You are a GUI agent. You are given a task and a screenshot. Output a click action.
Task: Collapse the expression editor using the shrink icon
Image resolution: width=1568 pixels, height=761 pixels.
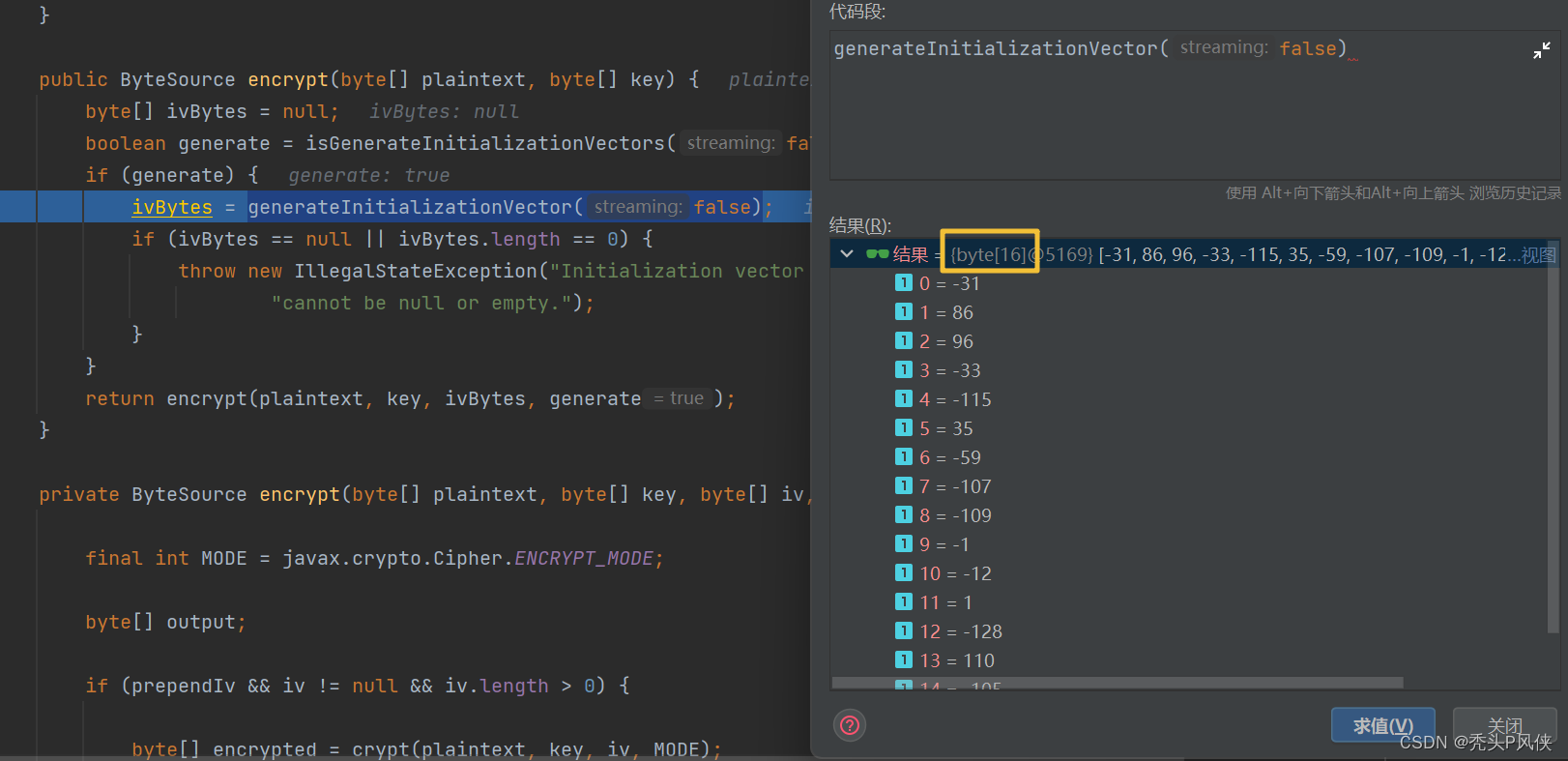[x=1541, y=51]
